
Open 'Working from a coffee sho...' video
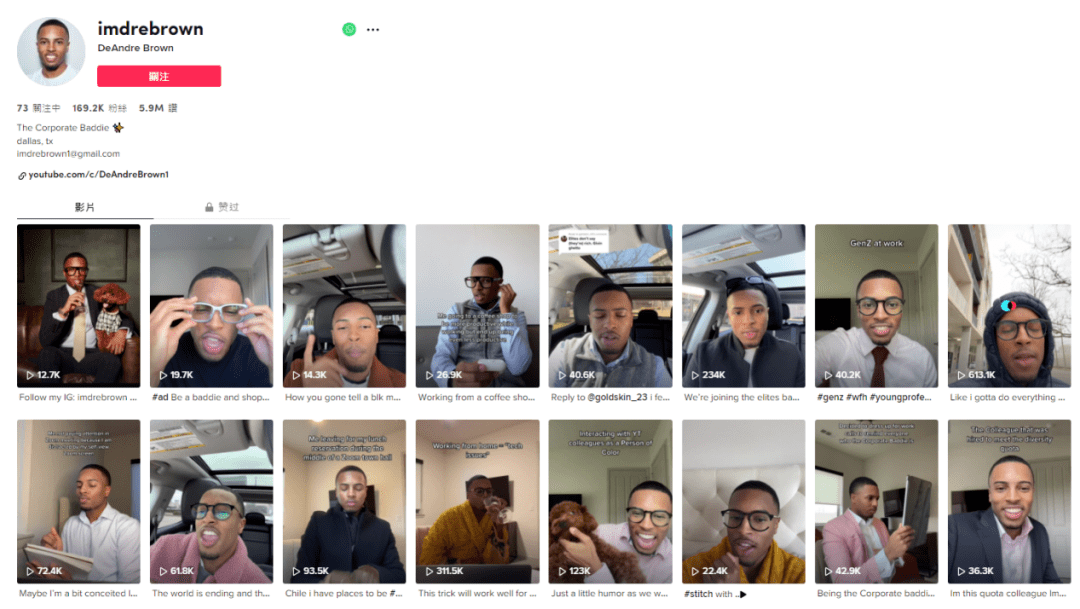pos(477,306)
